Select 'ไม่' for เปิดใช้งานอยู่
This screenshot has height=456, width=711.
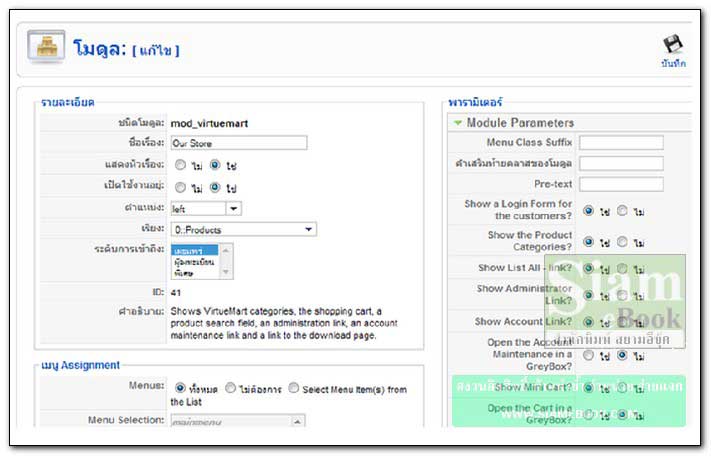(x=180, y=187)
